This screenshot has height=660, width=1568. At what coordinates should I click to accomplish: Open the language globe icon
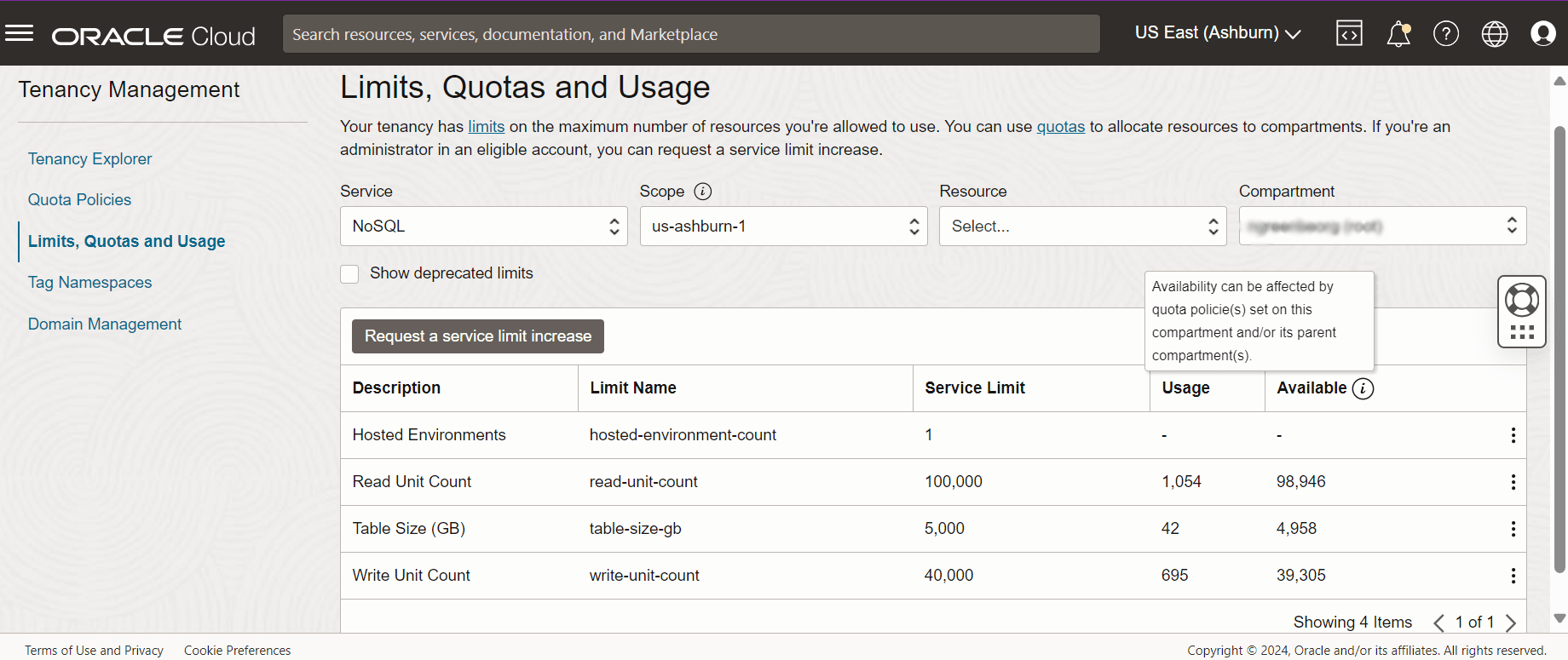point(1495,33)
